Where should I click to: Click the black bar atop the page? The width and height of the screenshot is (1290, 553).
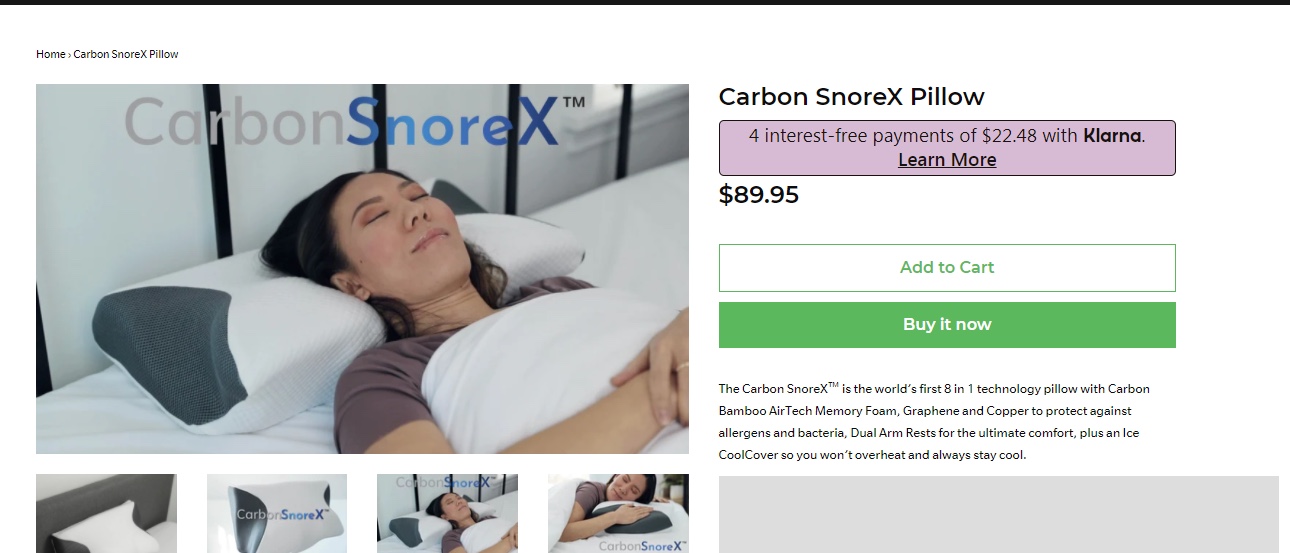(x=645, y=2)
